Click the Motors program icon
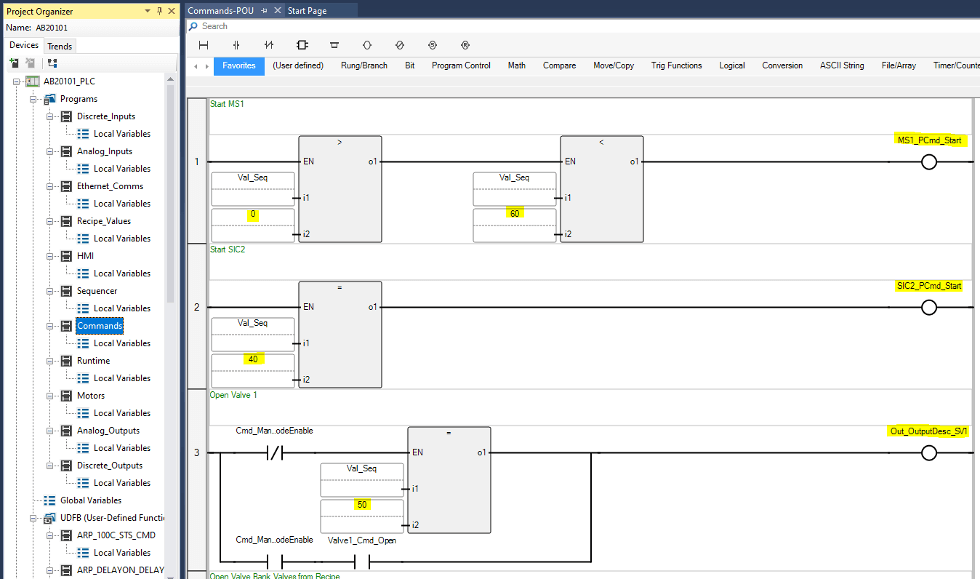The width and height of the screenshot is (980, 580). pyautogui.click(x=66, y=396)
